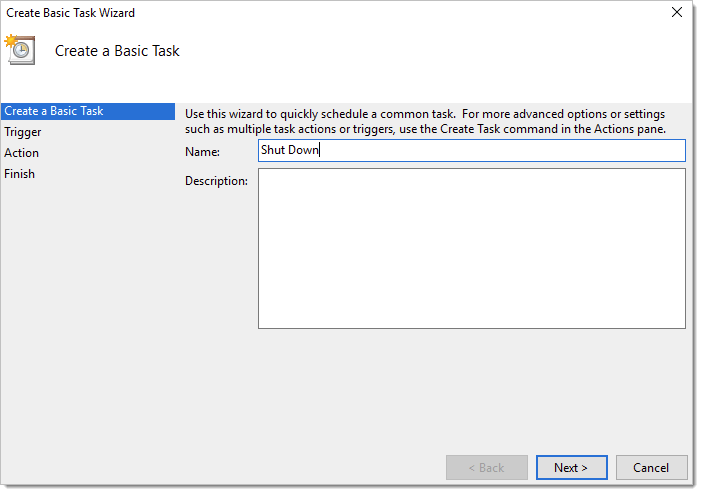Screen dimensions: 701x493
Task: Go to the Trigger step in sidebar
Action: [x=23, y=132]
